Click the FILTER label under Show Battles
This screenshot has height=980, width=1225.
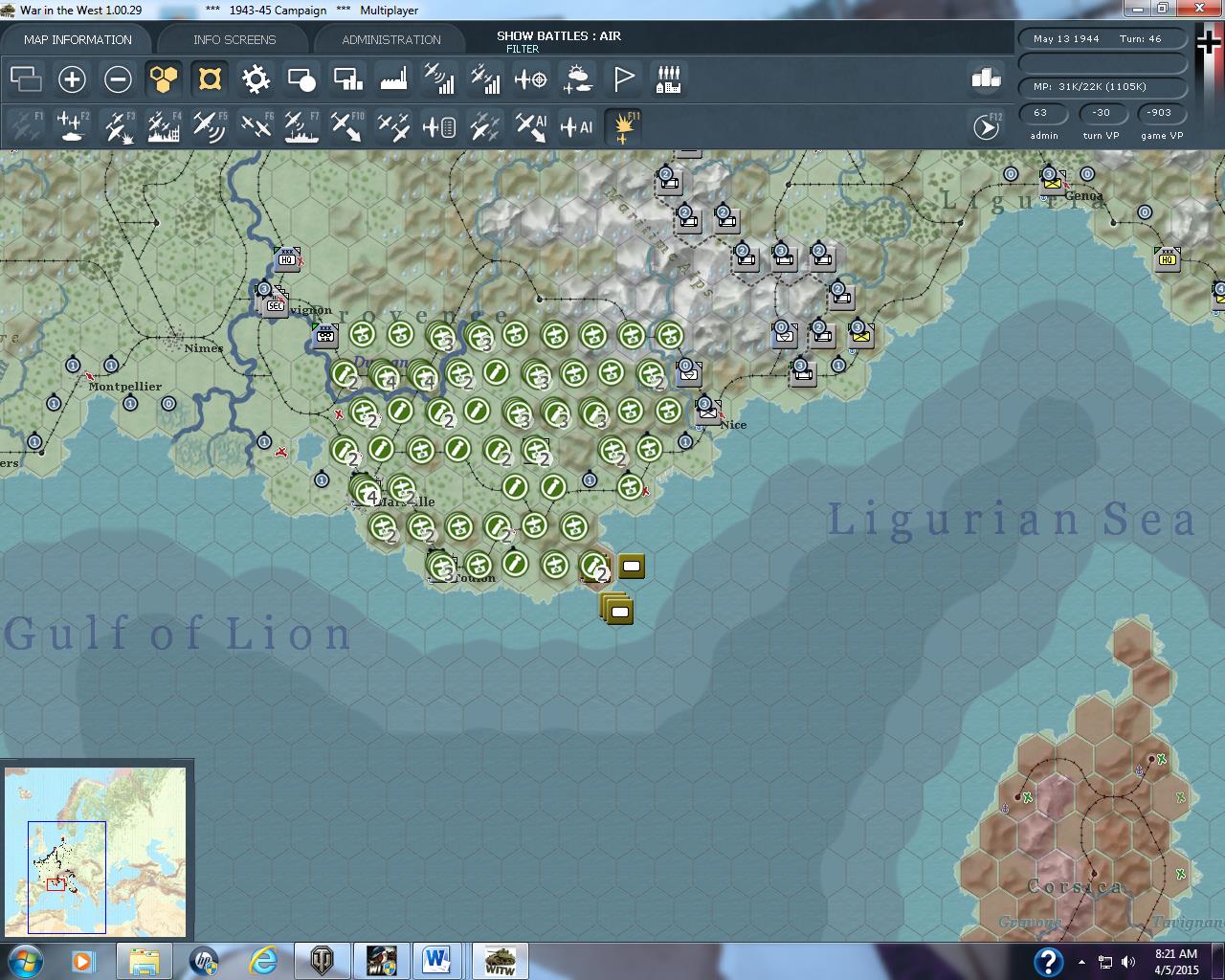click(523, 49)
